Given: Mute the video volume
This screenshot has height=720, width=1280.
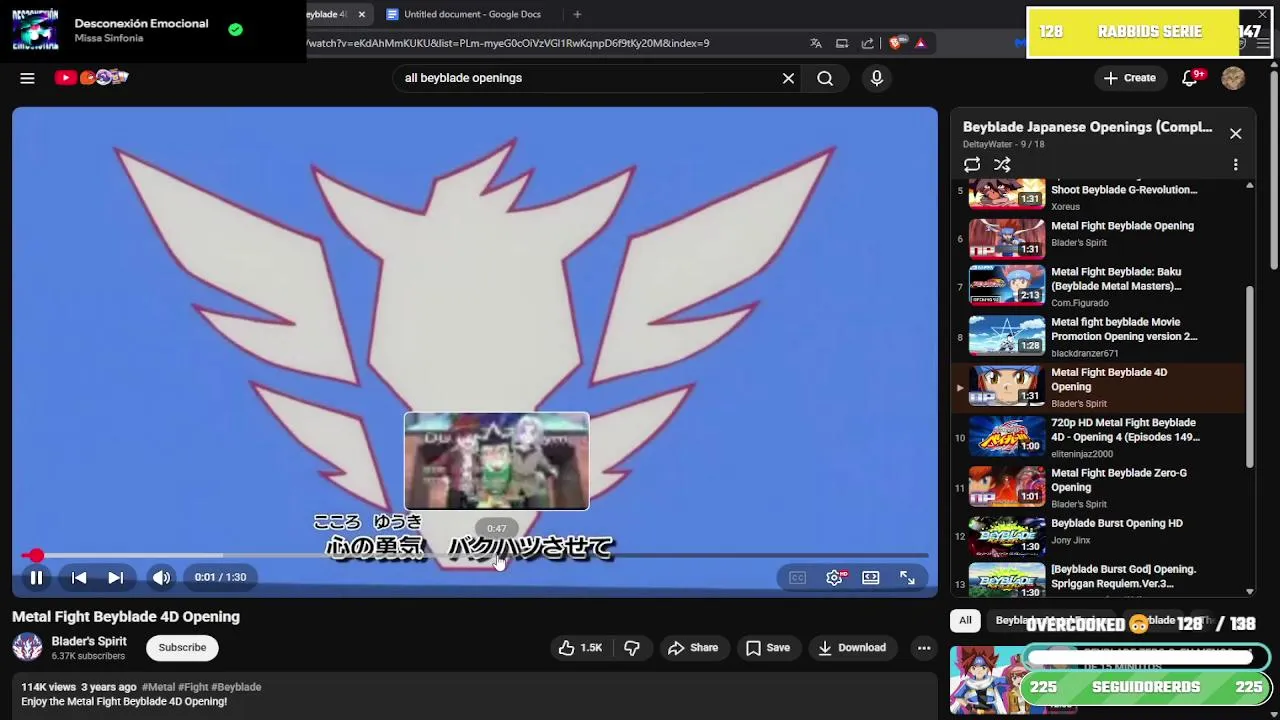Looking at the screenshot, I should 161,577.
